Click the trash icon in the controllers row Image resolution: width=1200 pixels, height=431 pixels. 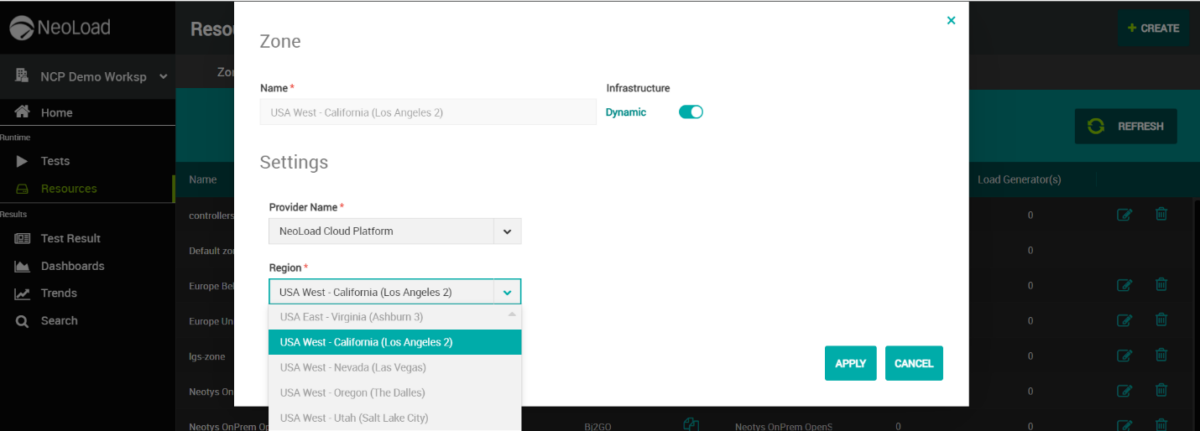1161,214
